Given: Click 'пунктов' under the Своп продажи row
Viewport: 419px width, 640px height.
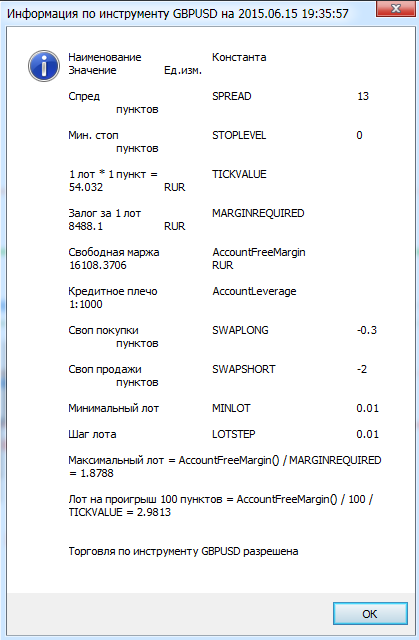Looking at the screenshot, I should (137, 382).
